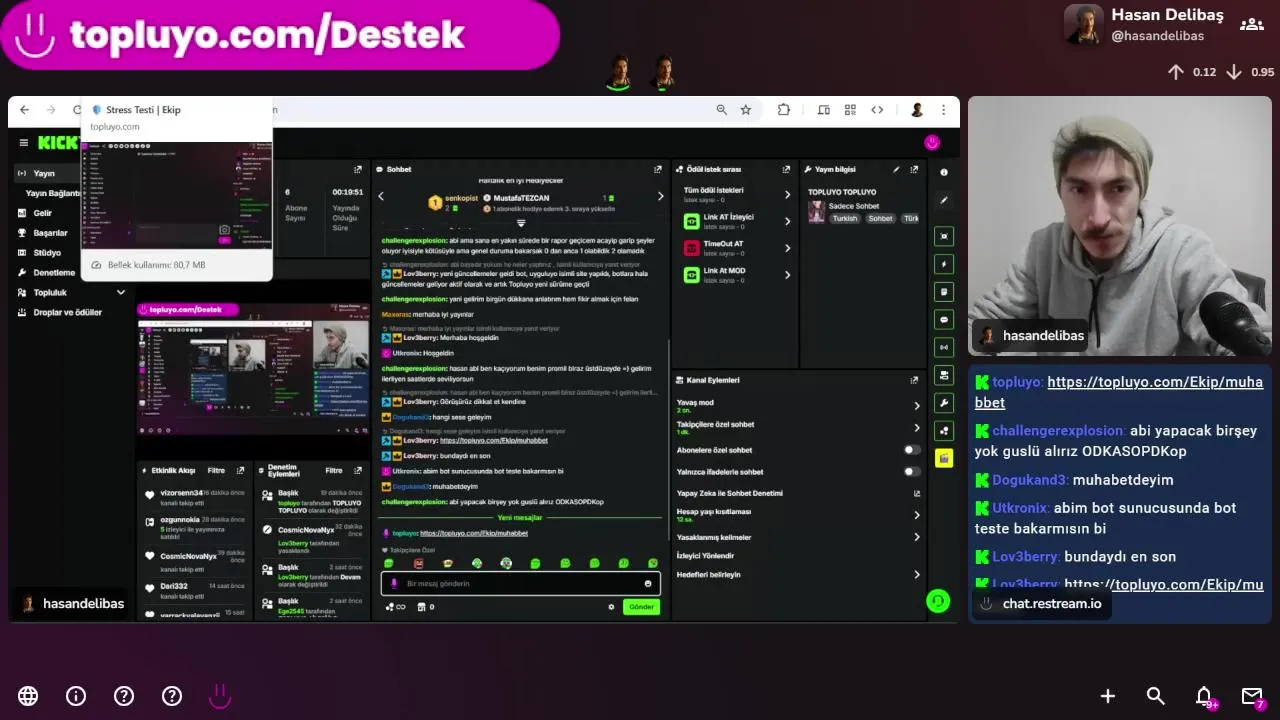This screenshot has width=1280, height=720.
Task: Expand Topluluk sidebar section
Action: tap(72, 292)
